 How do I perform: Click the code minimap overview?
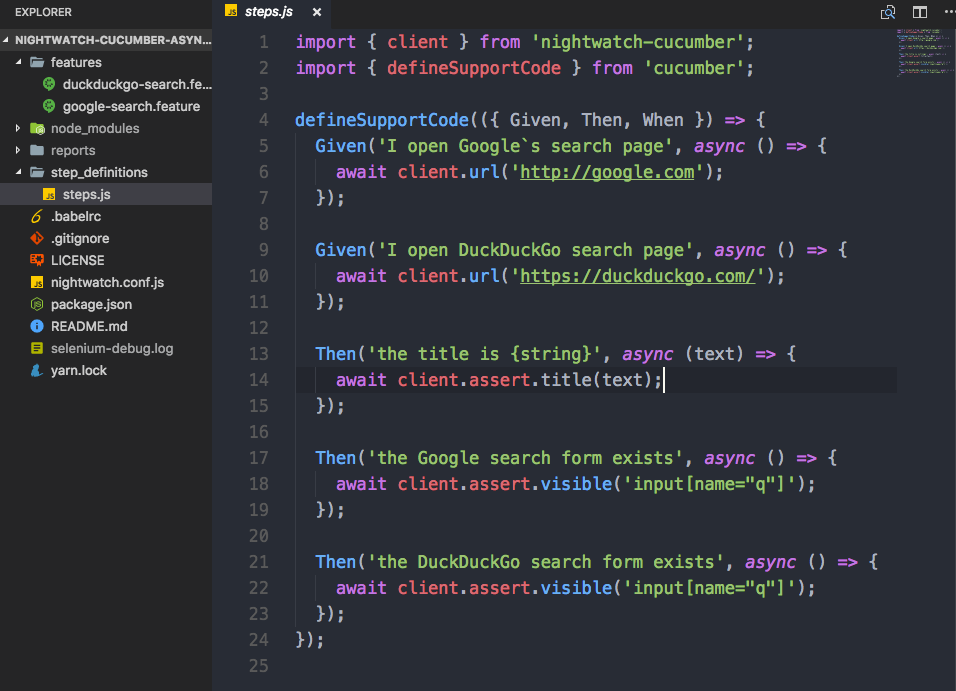click(923, 52)
